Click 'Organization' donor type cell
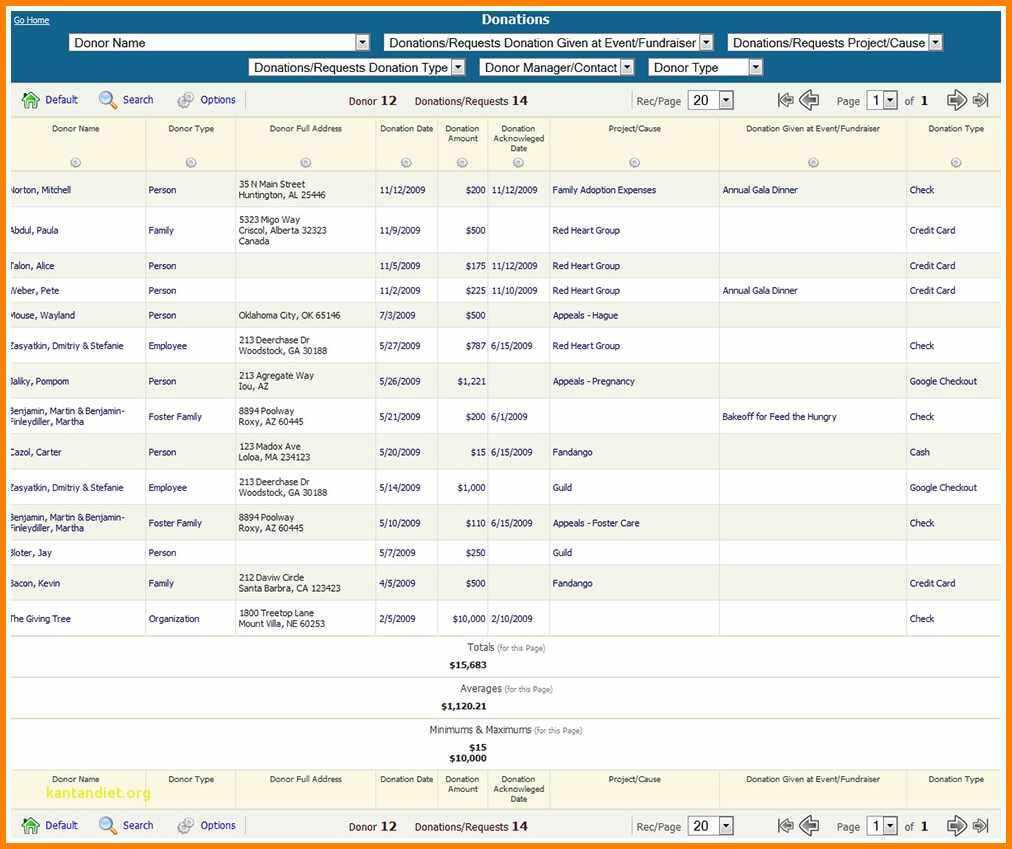This screenshot has height=849, width=1012. [174, 619]
